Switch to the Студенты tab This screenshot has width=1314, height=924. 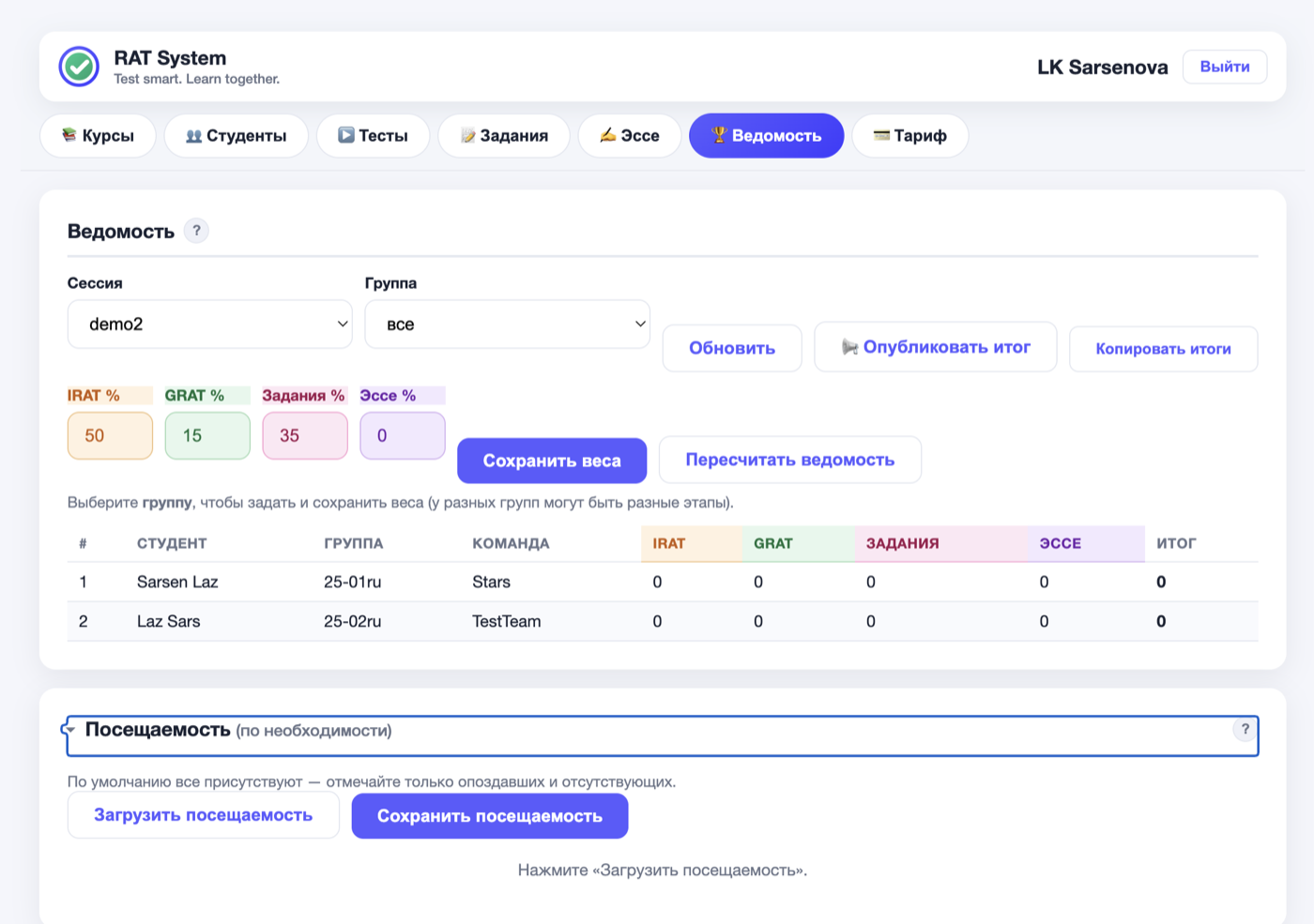(237, 136)
